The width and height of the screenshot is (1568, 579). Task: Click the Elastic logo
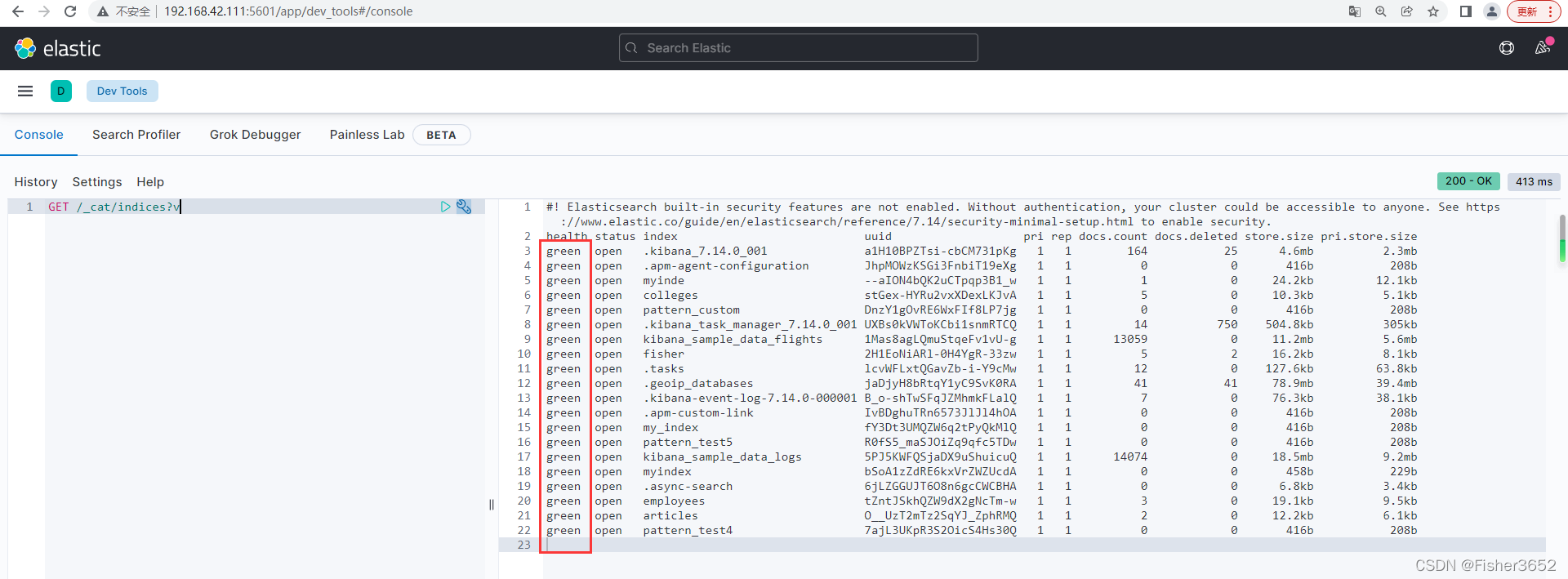(x=57, y=48)
